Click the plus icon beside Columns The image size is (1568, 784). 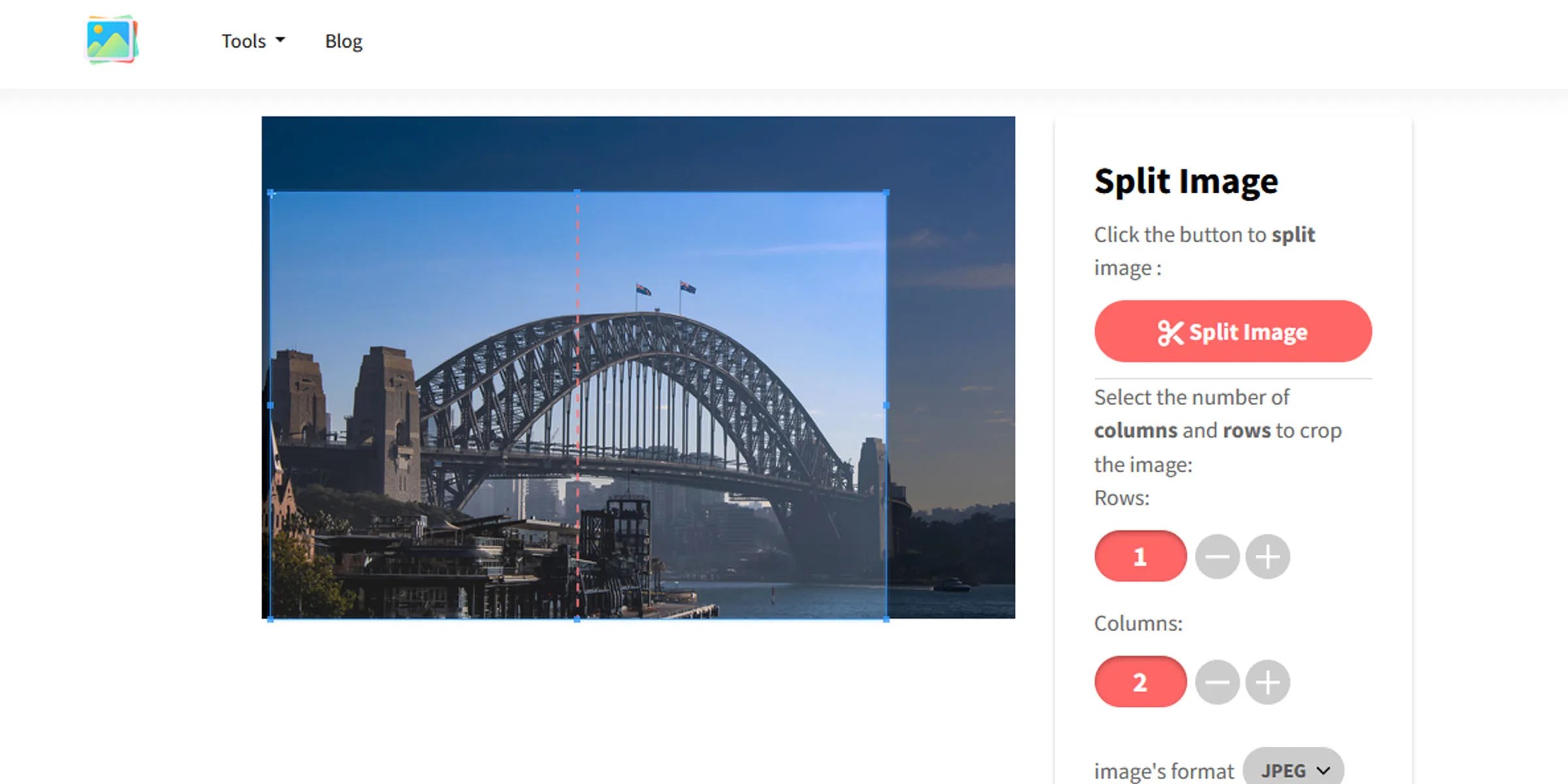coord(1267,681)
